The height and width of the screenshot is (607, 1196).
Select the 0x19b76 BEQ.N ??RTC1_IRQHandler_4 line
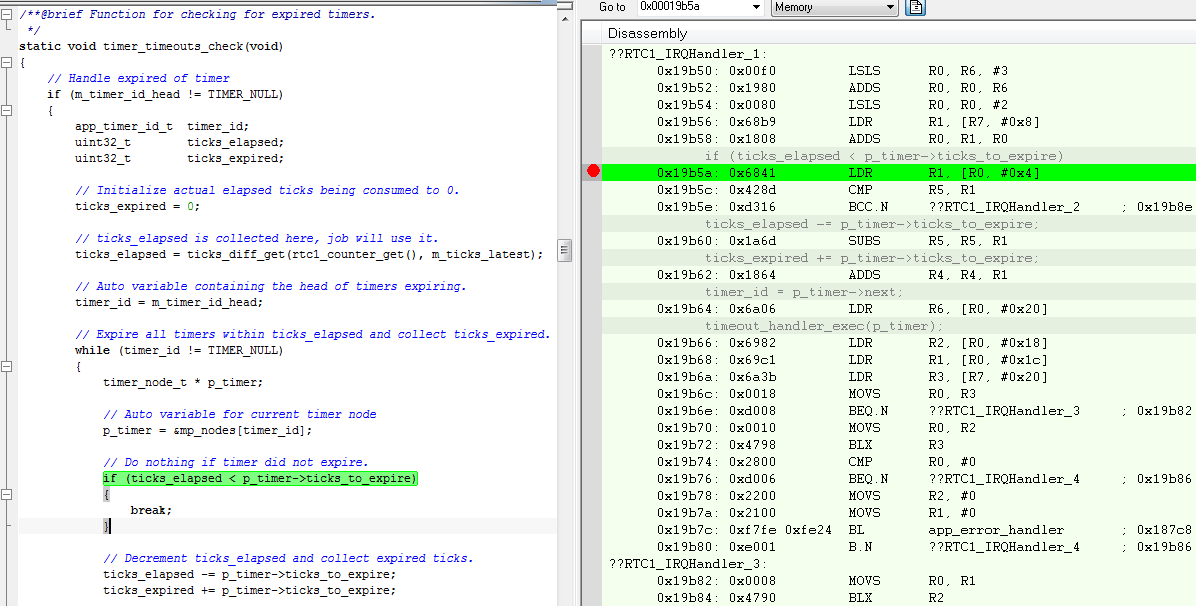tap(899, 479)
